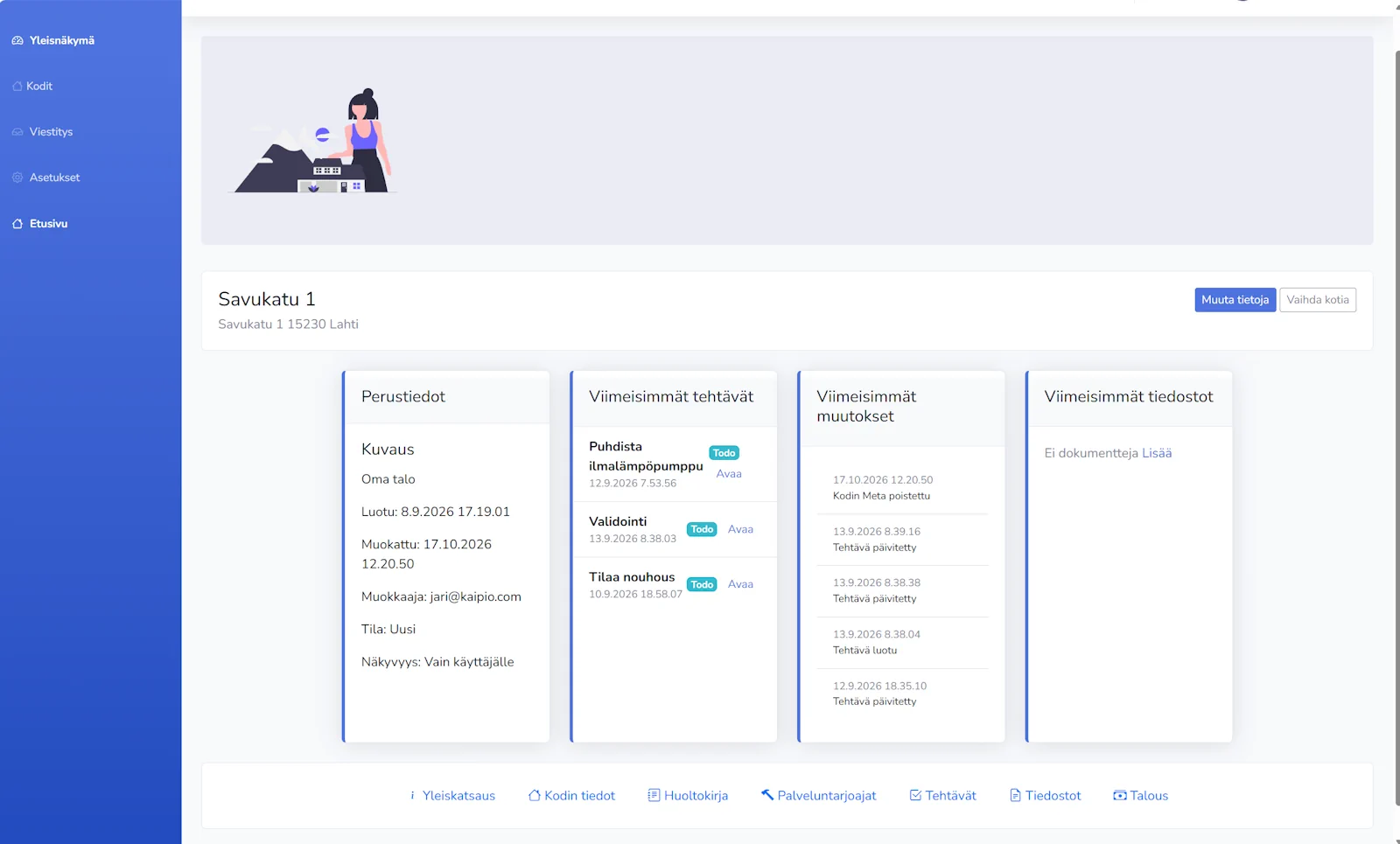1400x844 pixels.
Task: Click the Vaihda kotia button
Action: 1318,300
